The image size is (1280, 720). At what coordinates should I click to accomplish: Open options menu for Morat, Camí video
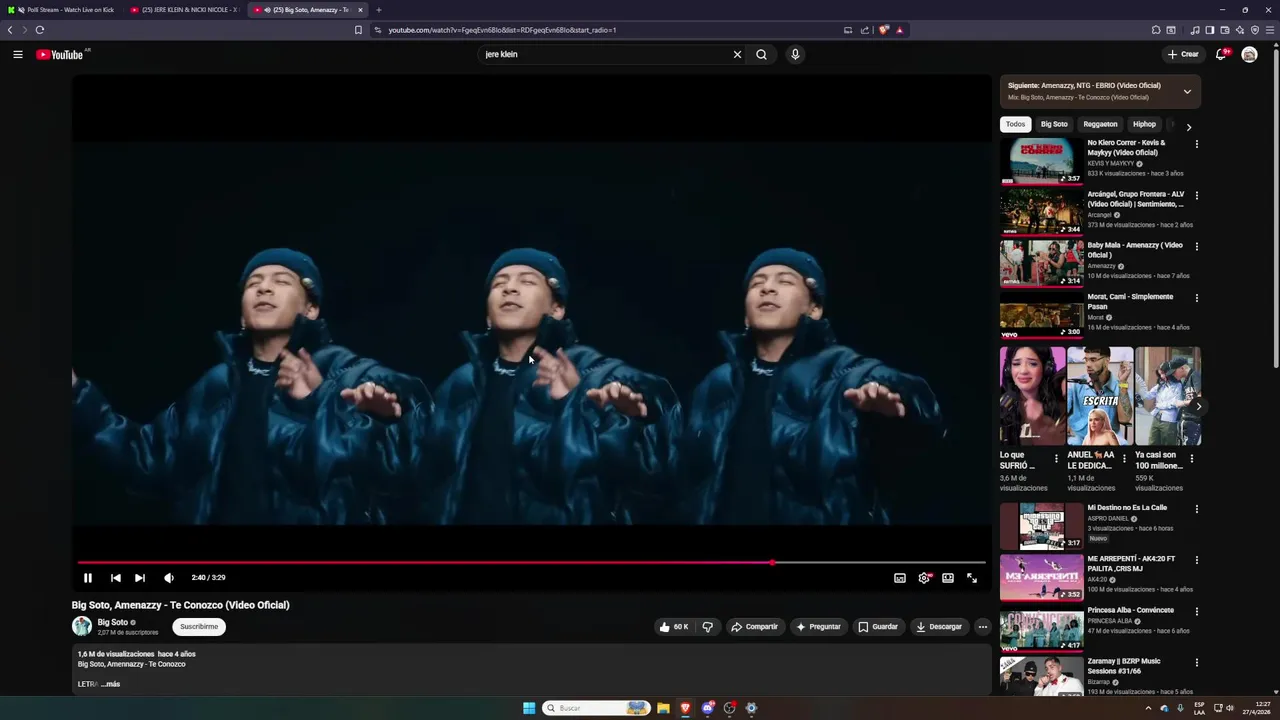tap(1196, 298)
